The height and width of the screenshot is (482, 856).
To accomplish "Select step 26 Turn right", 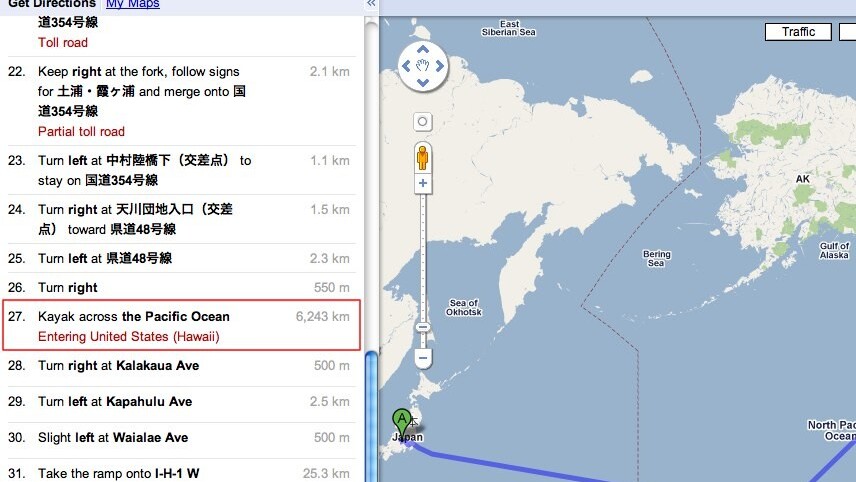I will [x=181, y=287].
